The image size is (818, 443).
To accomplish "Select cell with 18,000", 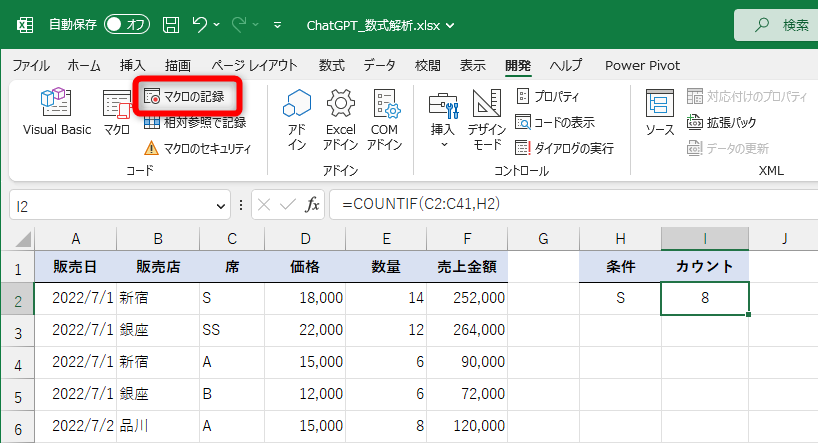I will tap(305, 298).
